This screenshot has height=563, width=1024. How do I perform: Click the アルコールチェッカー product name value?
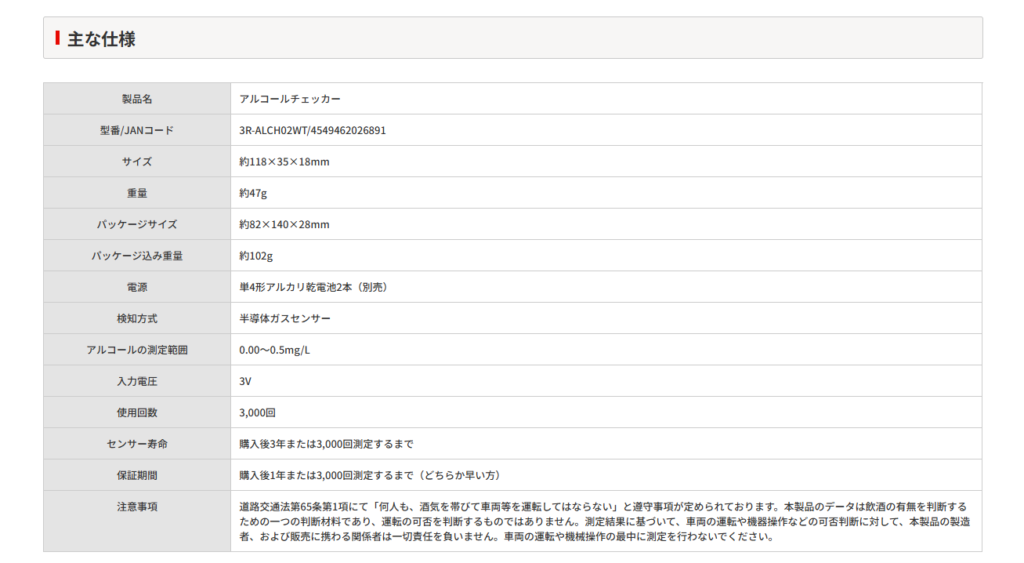tap(291, 99)
